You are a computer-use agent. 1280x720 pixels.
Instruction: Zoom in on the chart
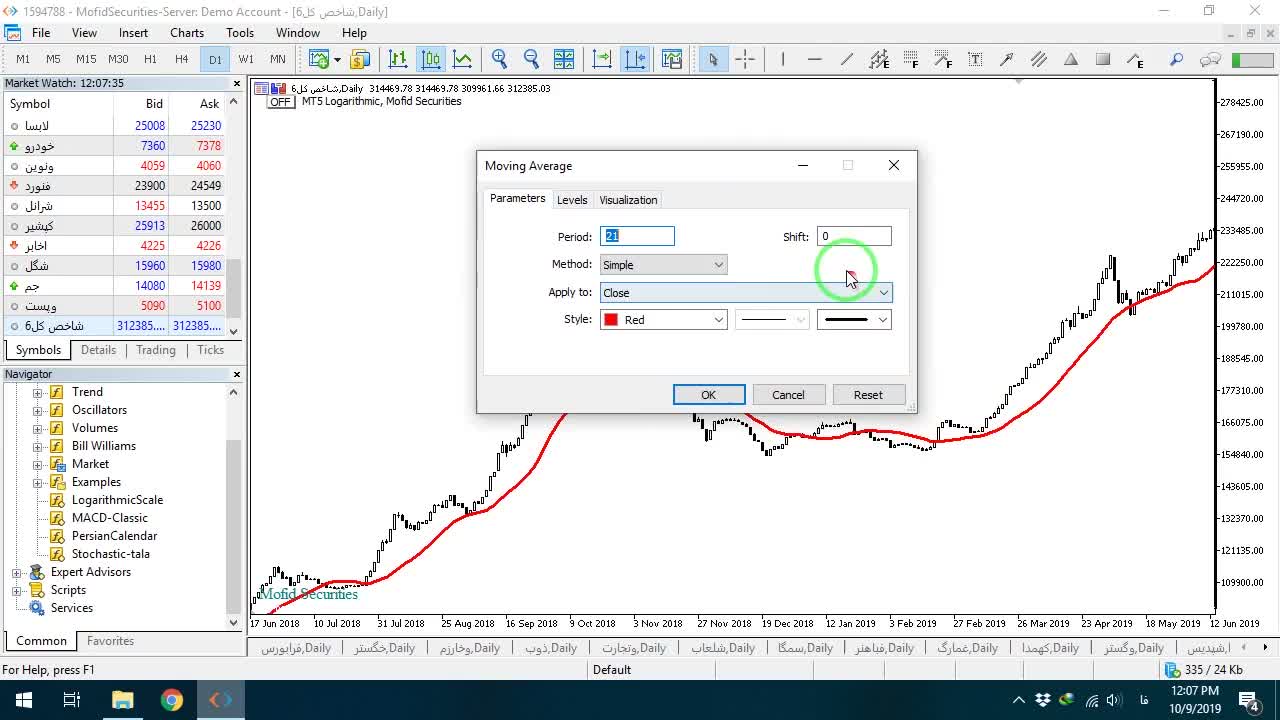tap(500, 59)
